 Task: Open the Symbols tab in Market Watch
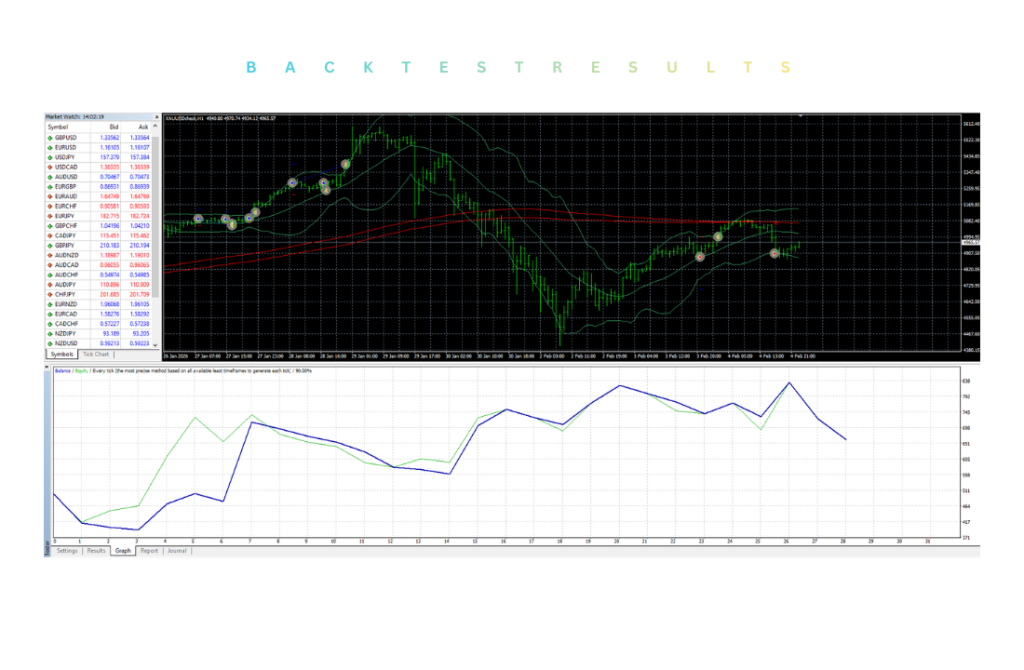pos(62,354)
